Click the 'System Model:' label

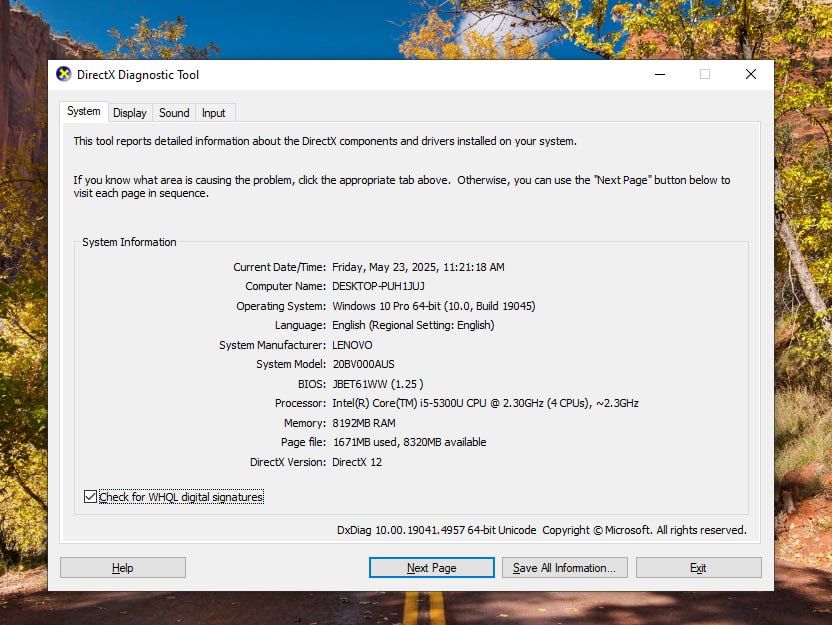point(291,364)
